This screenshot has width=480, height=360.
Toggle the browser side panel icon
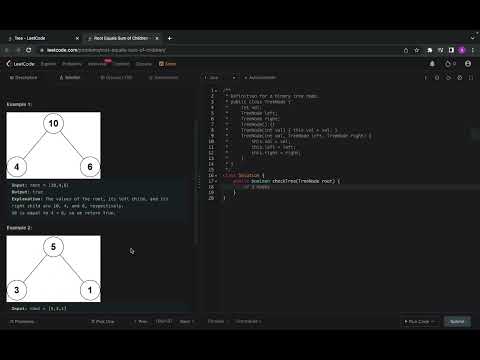click(451, 50)
